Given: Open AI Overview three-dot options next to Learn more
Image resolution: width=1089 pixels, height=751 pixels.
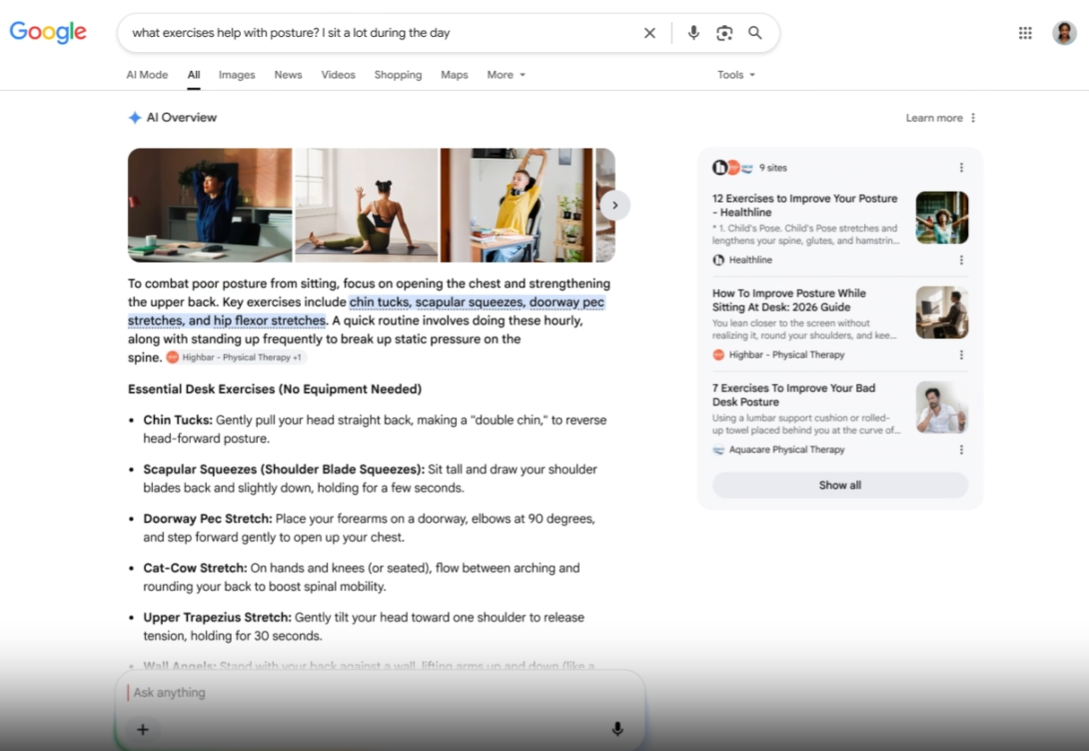Looking at the screenshot, I should click(x=973, y=117).
